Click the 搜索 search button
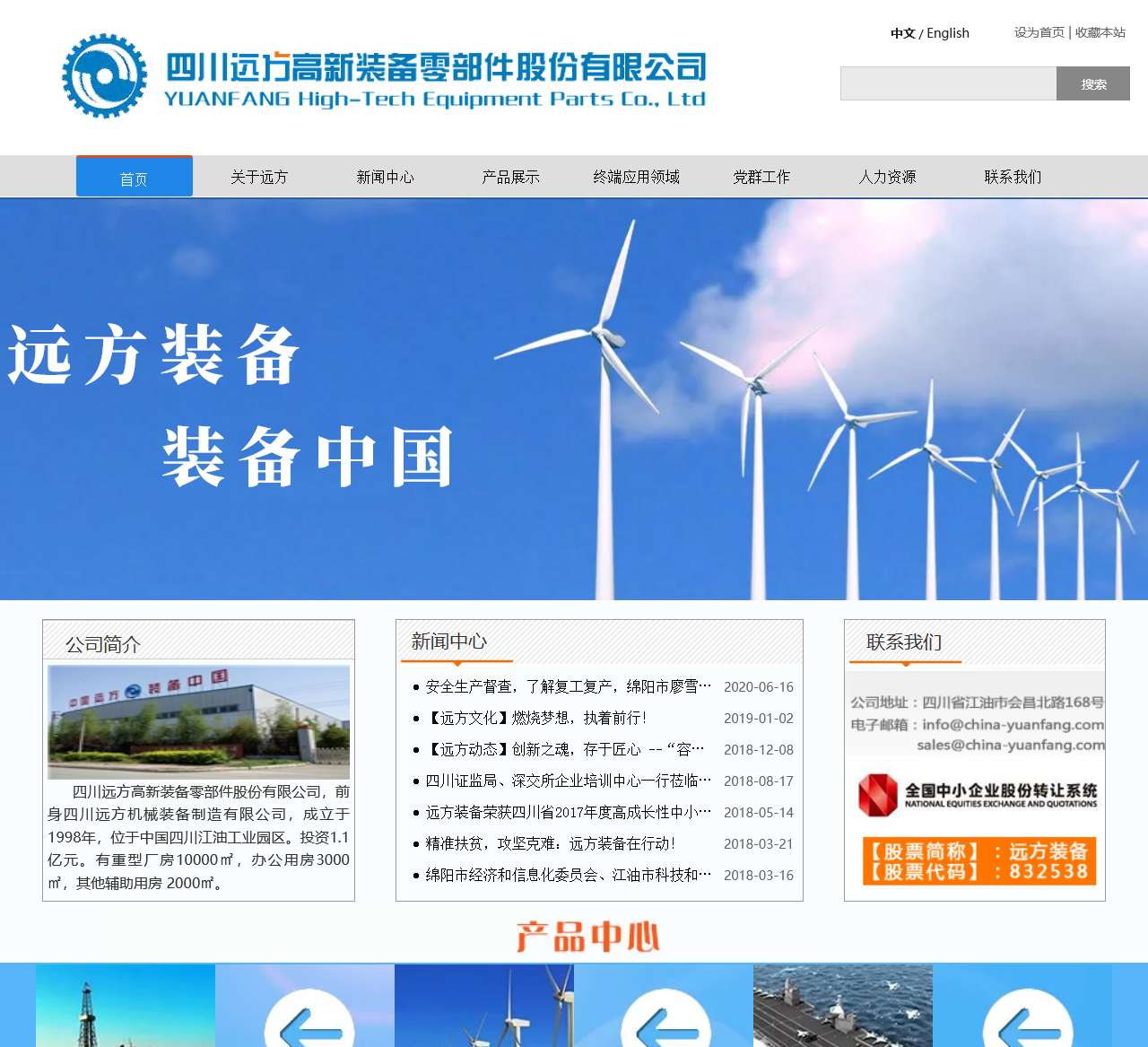The image size is (1148, 1047). click(1093, 83)
